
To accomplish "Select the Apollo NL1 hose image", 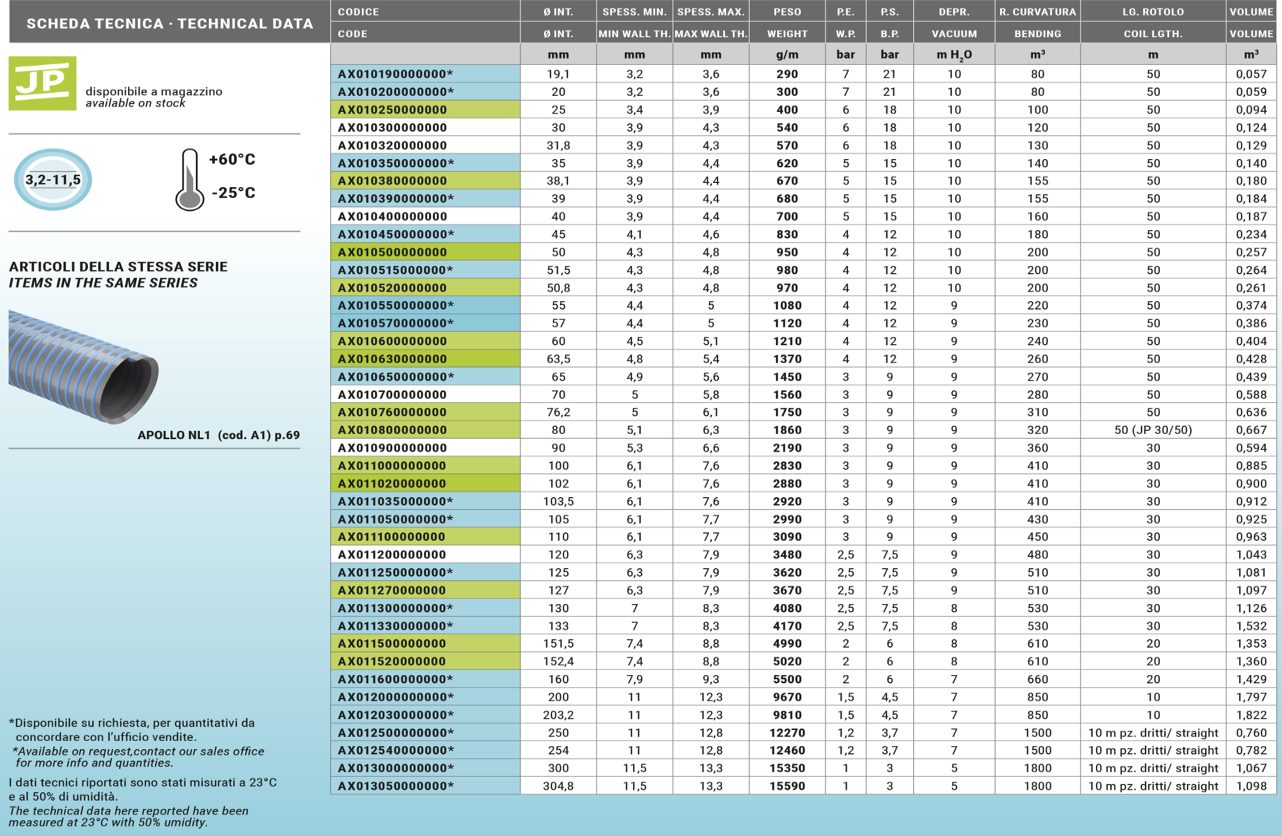I will [x=83, y=365].
